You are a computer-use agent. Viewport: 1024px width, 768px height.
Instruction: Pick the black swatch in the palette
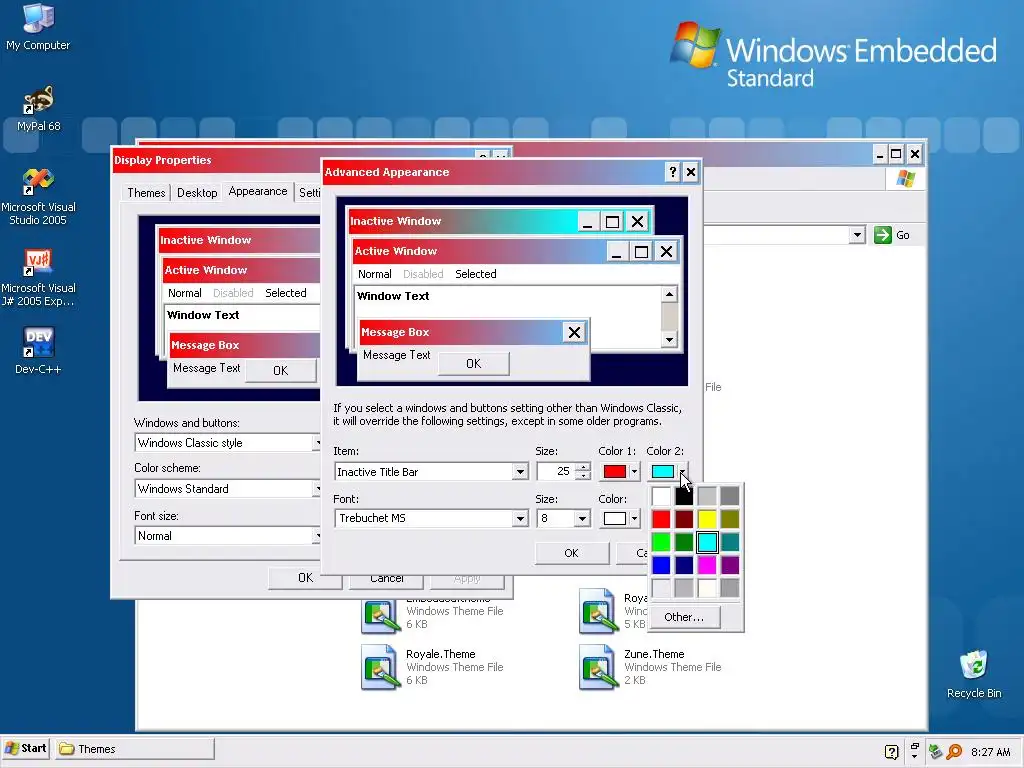[684, 496]
